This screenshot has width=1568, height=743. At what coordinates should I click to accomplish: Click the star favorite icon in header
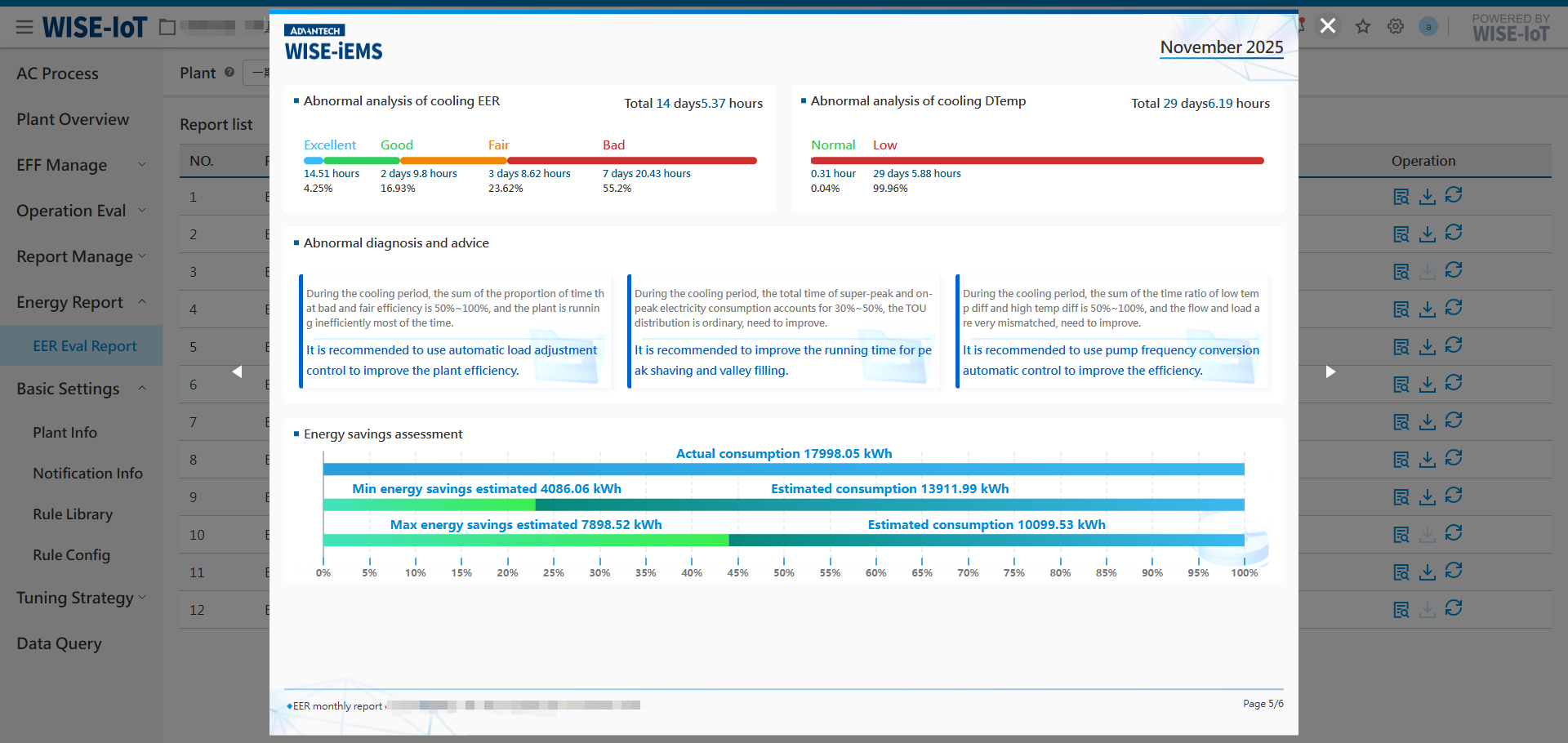pos(1363,27)
